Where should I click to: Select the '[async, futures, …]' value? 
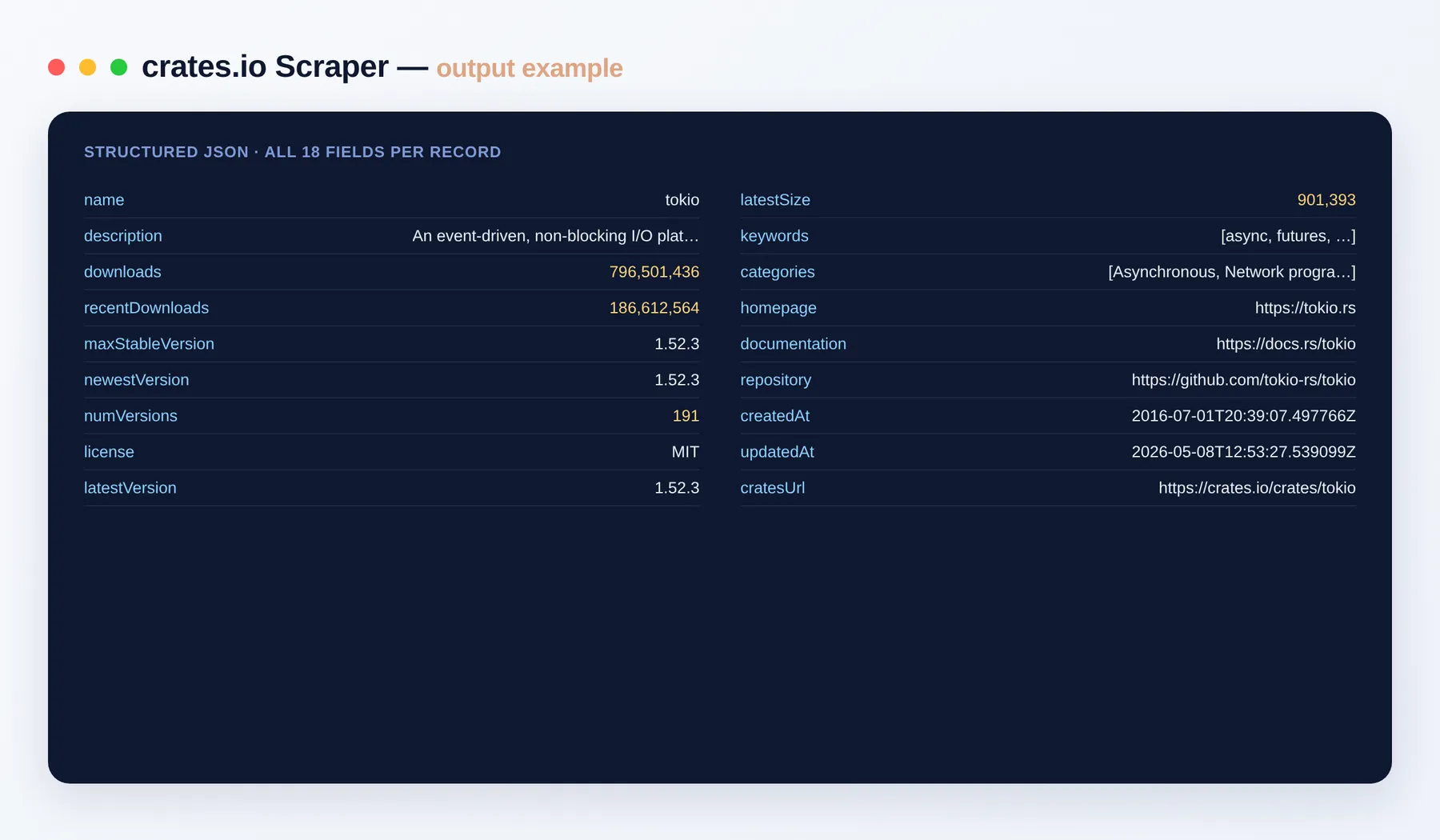click(1288, 236)
